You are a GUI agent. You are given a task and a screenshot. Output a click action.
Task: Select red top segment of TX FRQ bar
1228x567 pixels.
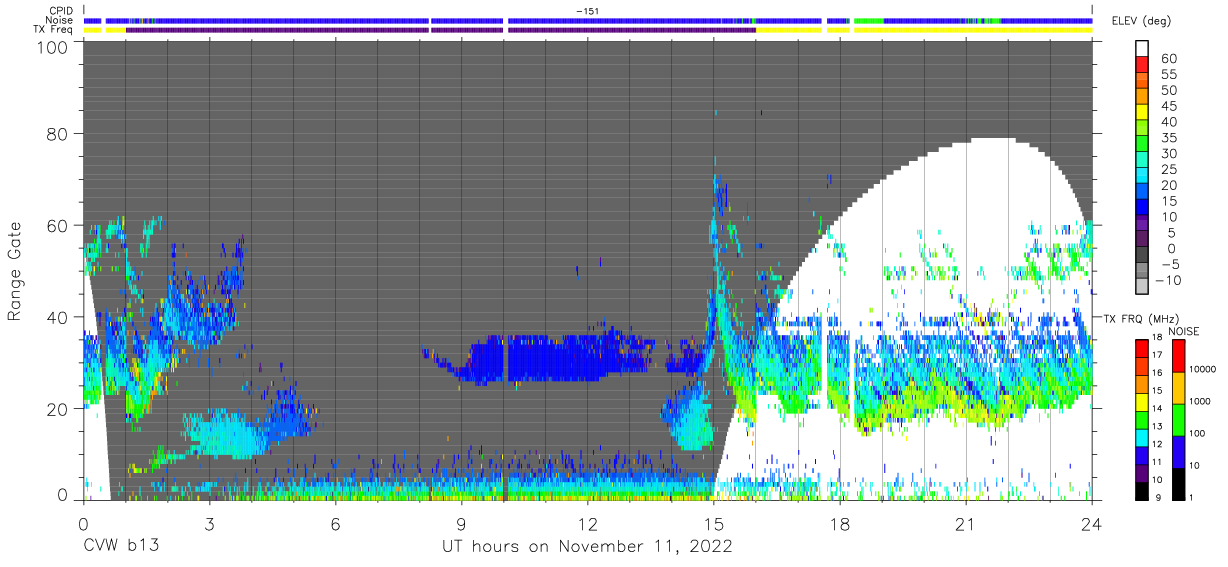(x=1144, y=346)
